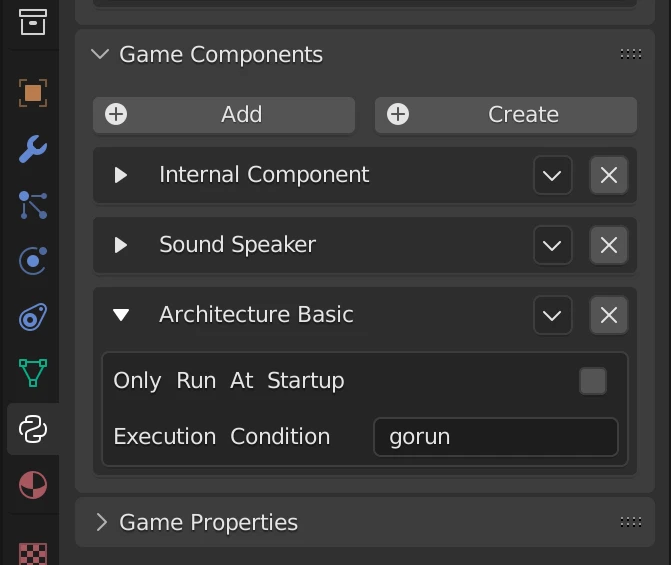The width and height of the screenshot is (671, 565).
Task: Collapse the Architecture Basic component
Action: 121,315
